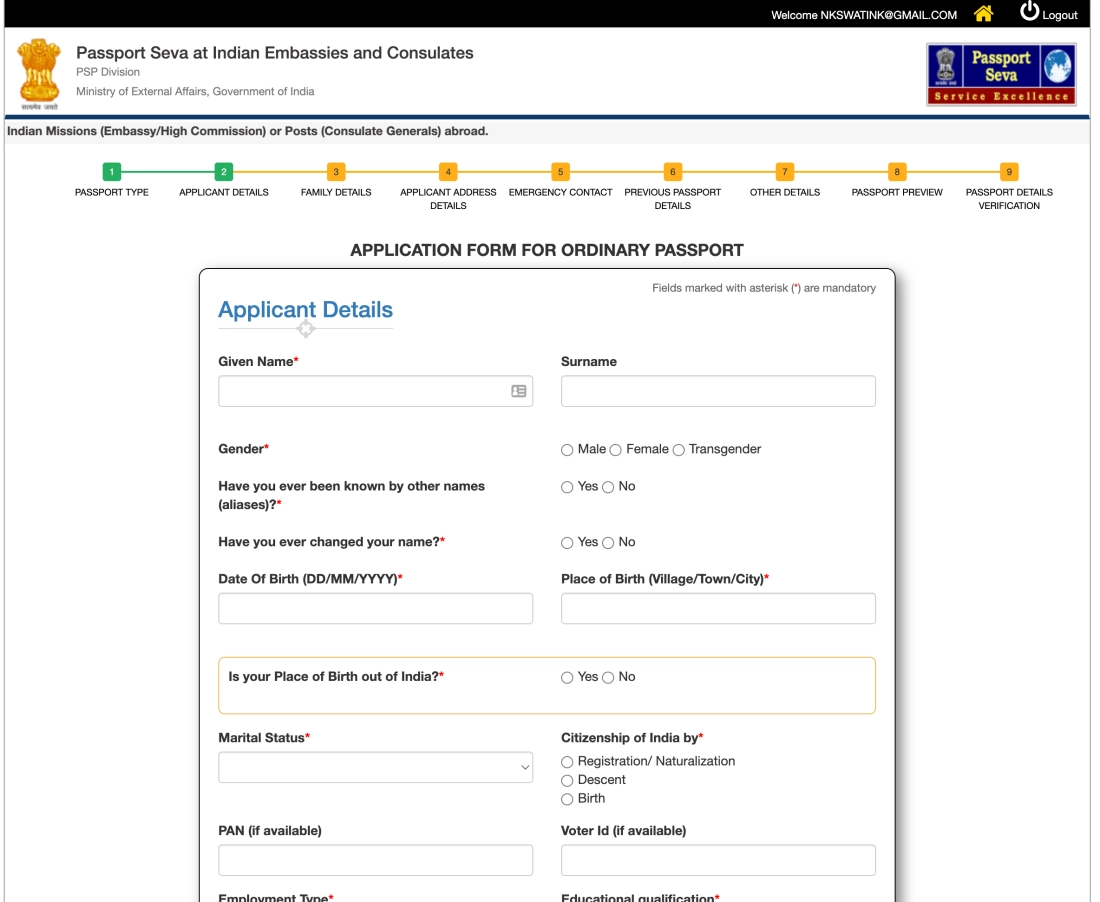Select Yes for ever changed your name
The image size is (1100, 902).
coord(567,543)
